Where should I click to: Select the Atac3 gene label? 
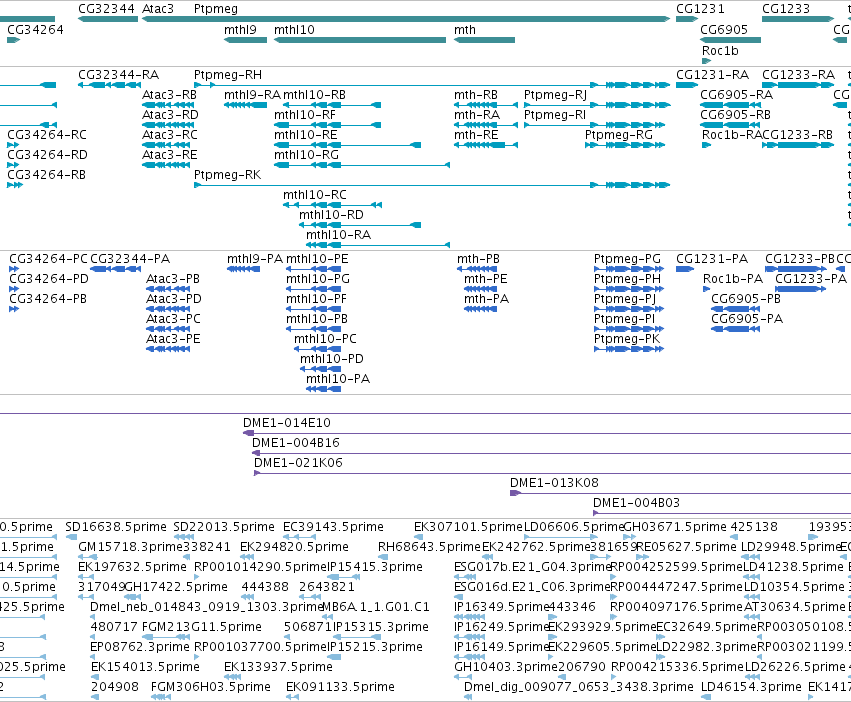[x=158, y=9]
